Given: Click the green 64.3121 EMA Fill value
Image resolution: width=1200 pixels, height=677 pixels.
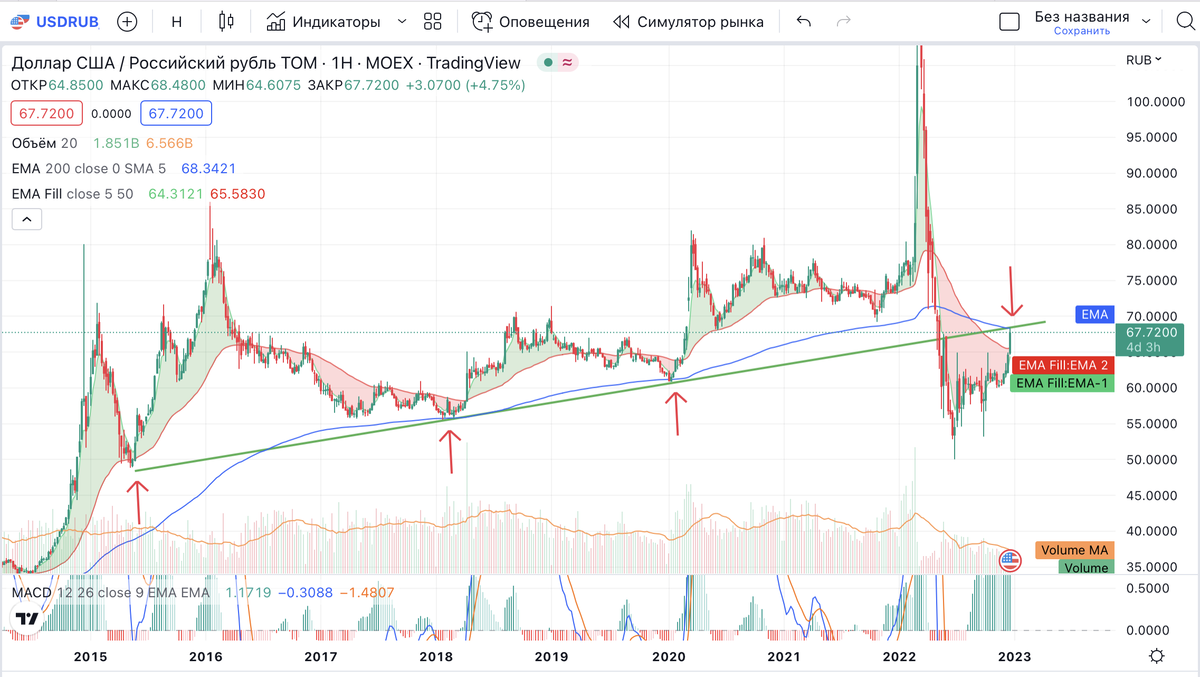Looking at the screenshot, I should pos(176,193).
